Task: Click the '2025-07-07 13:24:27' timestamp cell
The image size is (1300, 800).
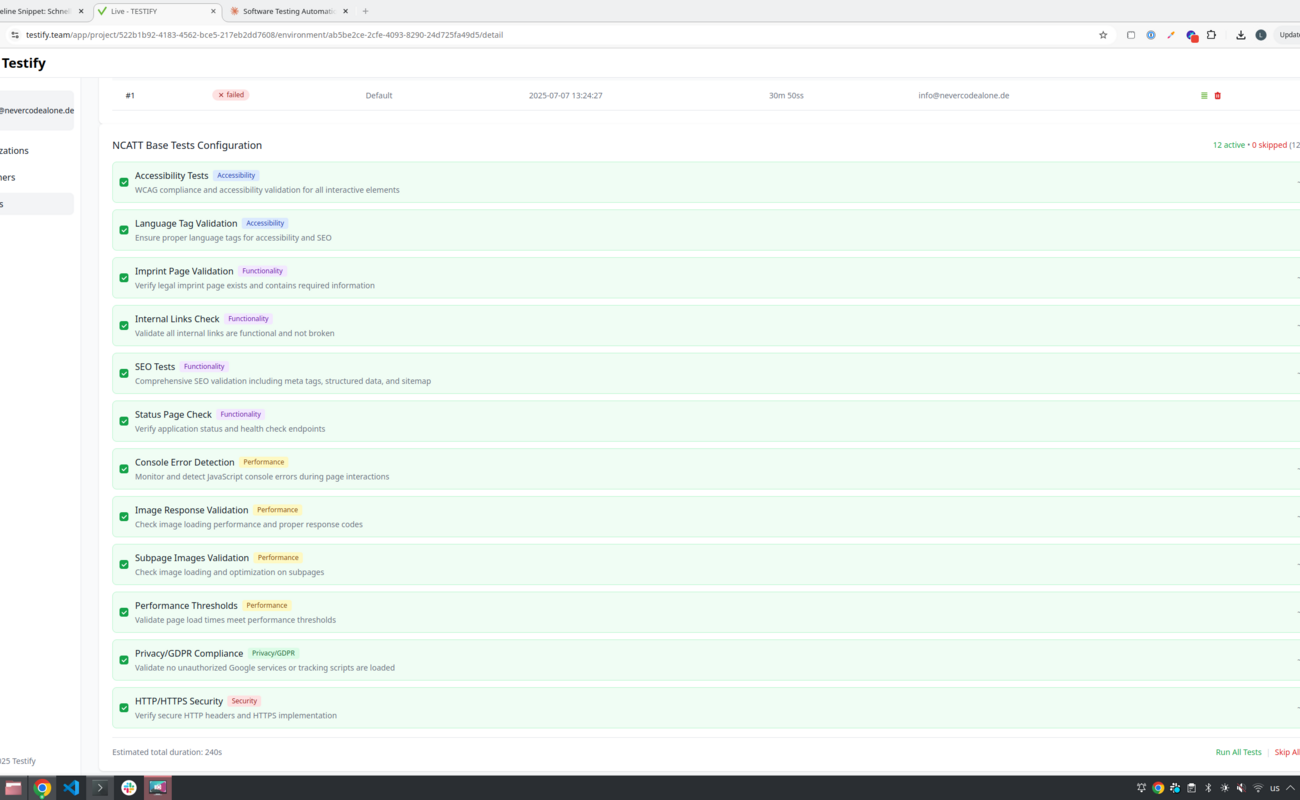Action: point(566,96)
